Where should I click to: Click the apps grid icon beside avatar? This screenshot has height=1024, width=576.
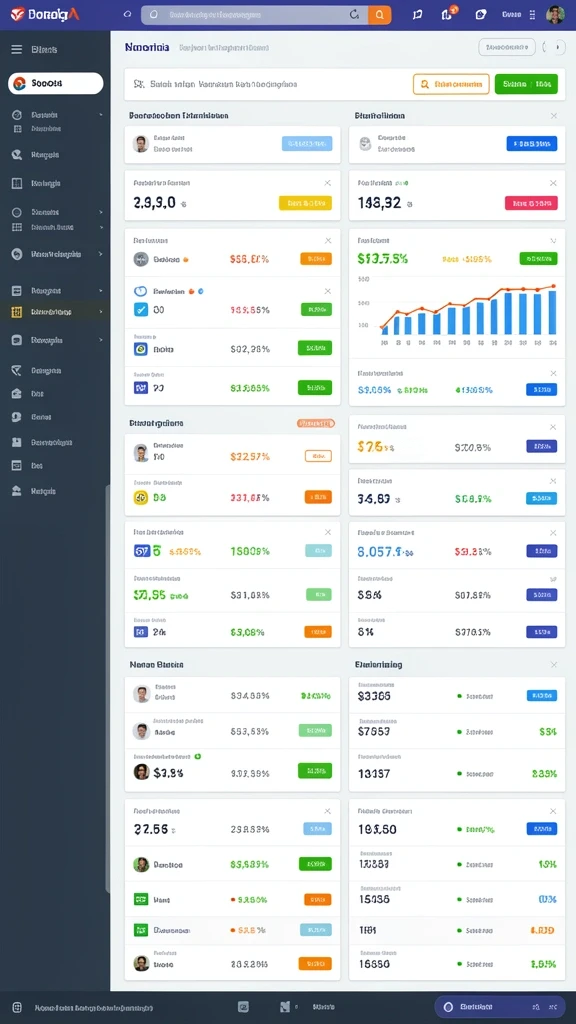532,14
